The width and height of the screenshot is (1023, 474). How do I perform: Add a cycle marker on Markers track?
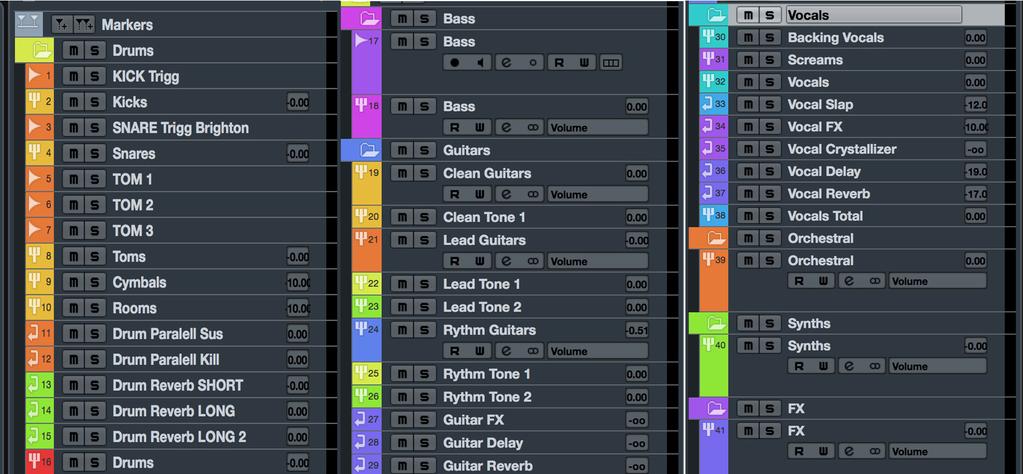pos(84,24)
